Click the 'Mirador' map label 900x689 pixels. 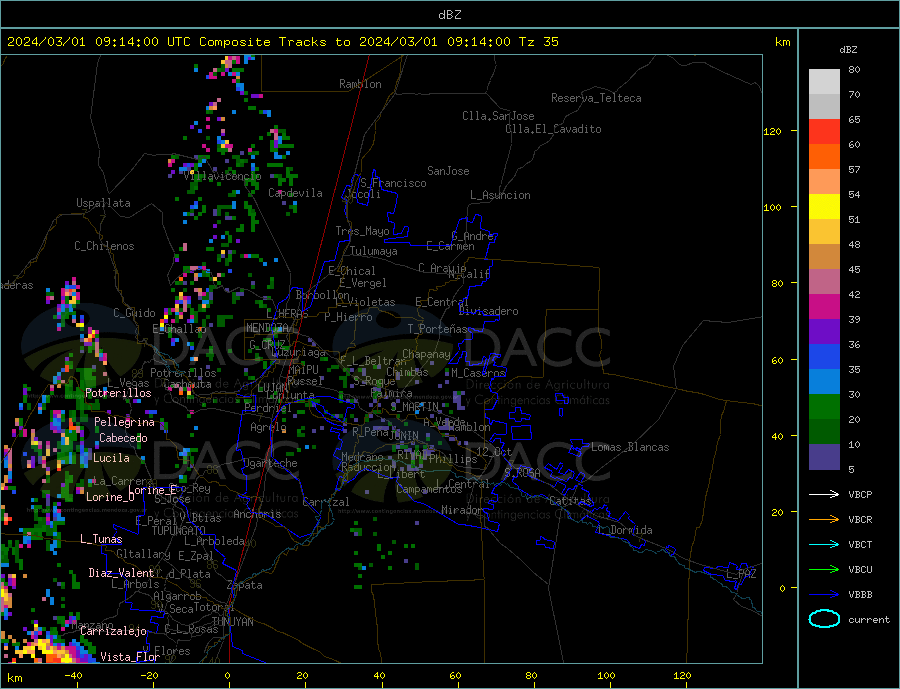point(462,510)
